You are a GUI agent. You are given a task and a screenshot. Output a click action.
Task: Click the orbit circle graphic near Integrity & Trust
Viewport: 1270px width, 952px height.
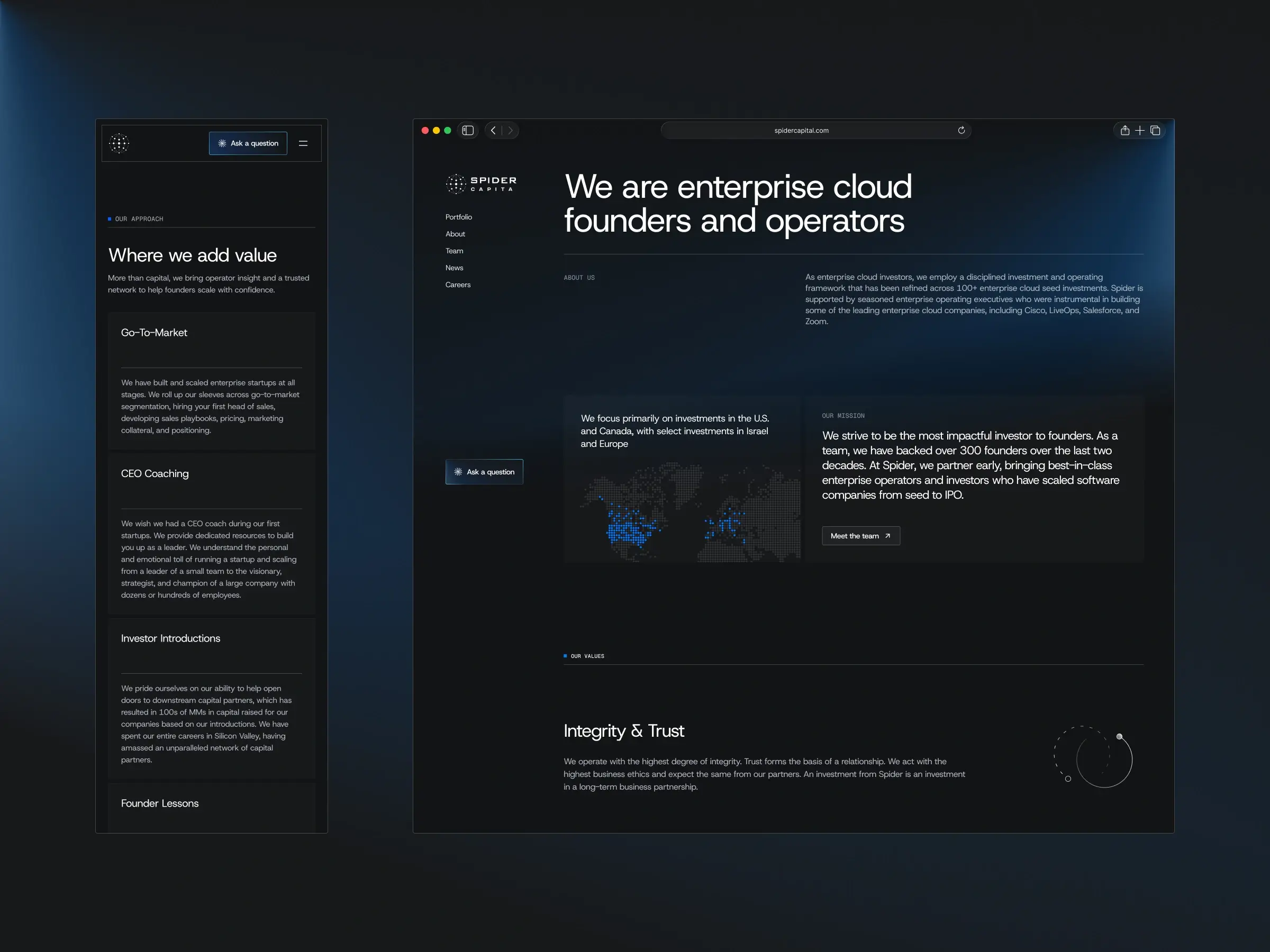1093,757
